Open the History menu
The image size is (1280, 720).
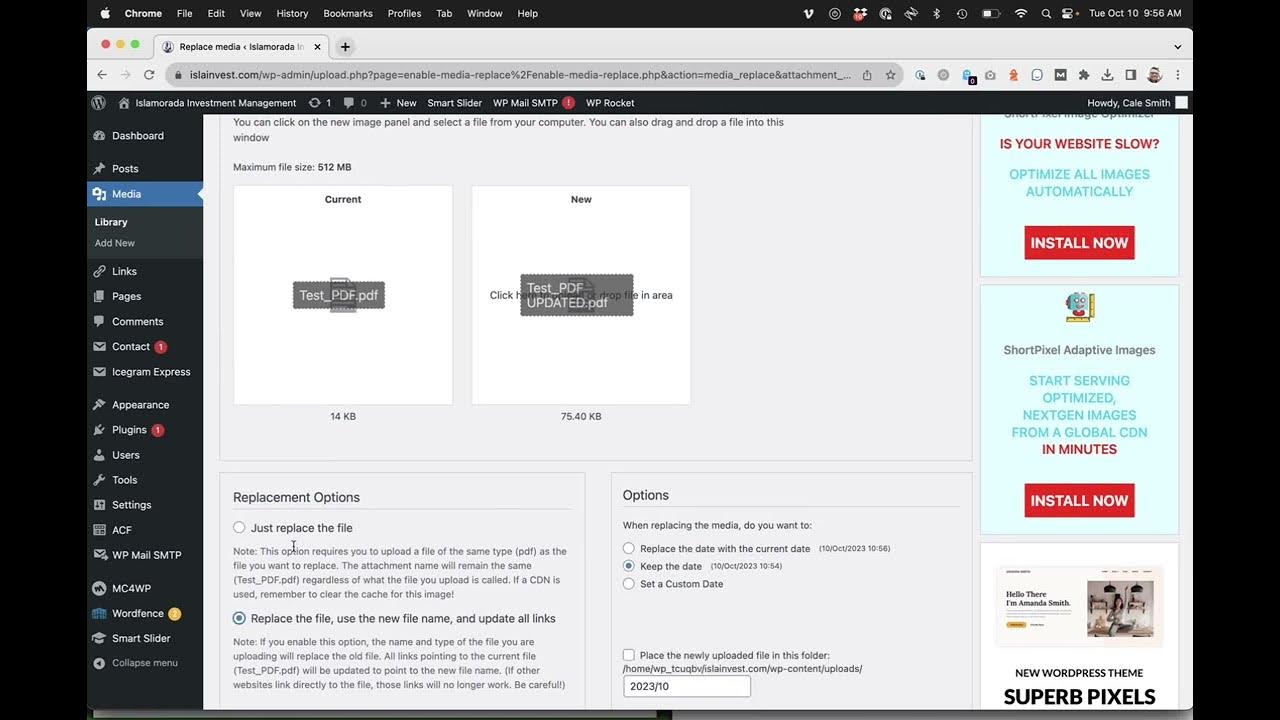click(292, 14)
